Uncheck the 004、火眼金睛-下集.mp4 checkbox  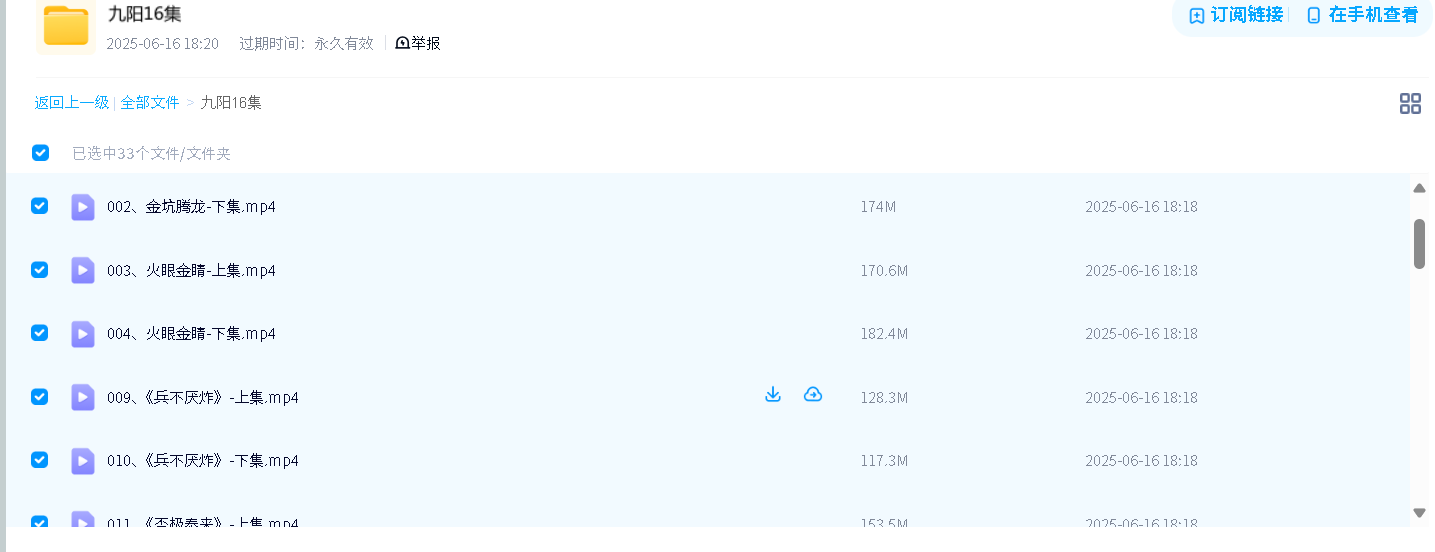pos(40,333)
